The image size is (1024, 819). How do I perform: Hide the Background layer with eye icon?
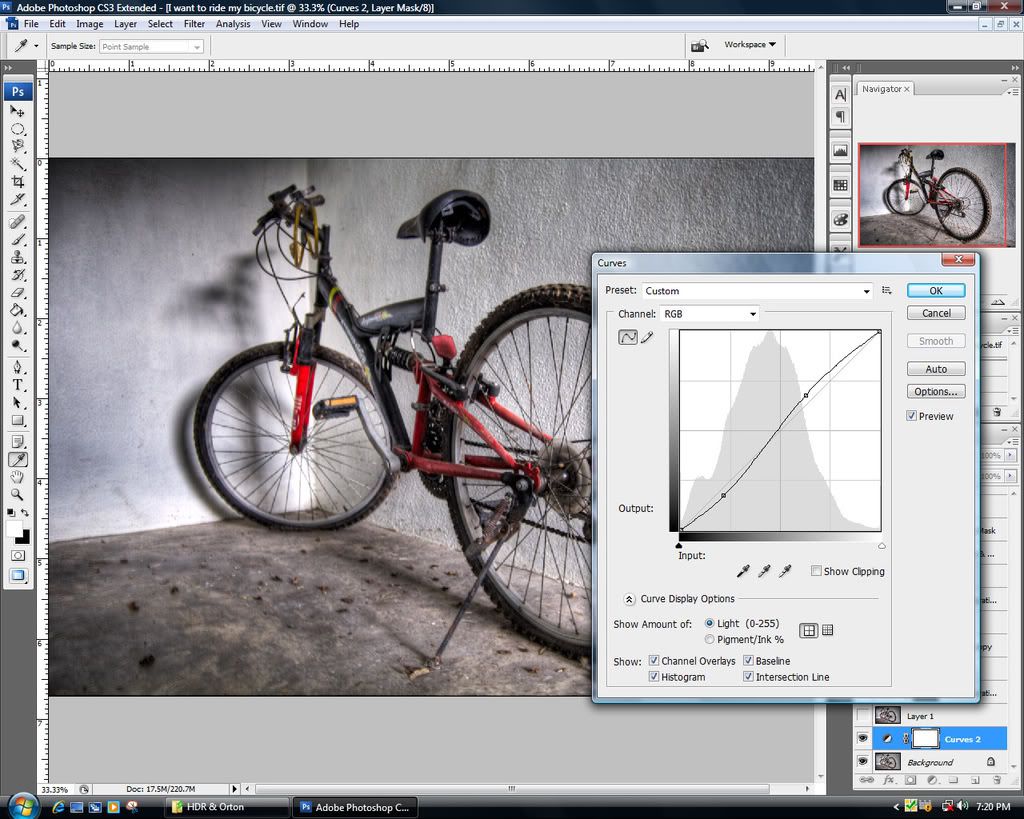(x=862, y=762)
